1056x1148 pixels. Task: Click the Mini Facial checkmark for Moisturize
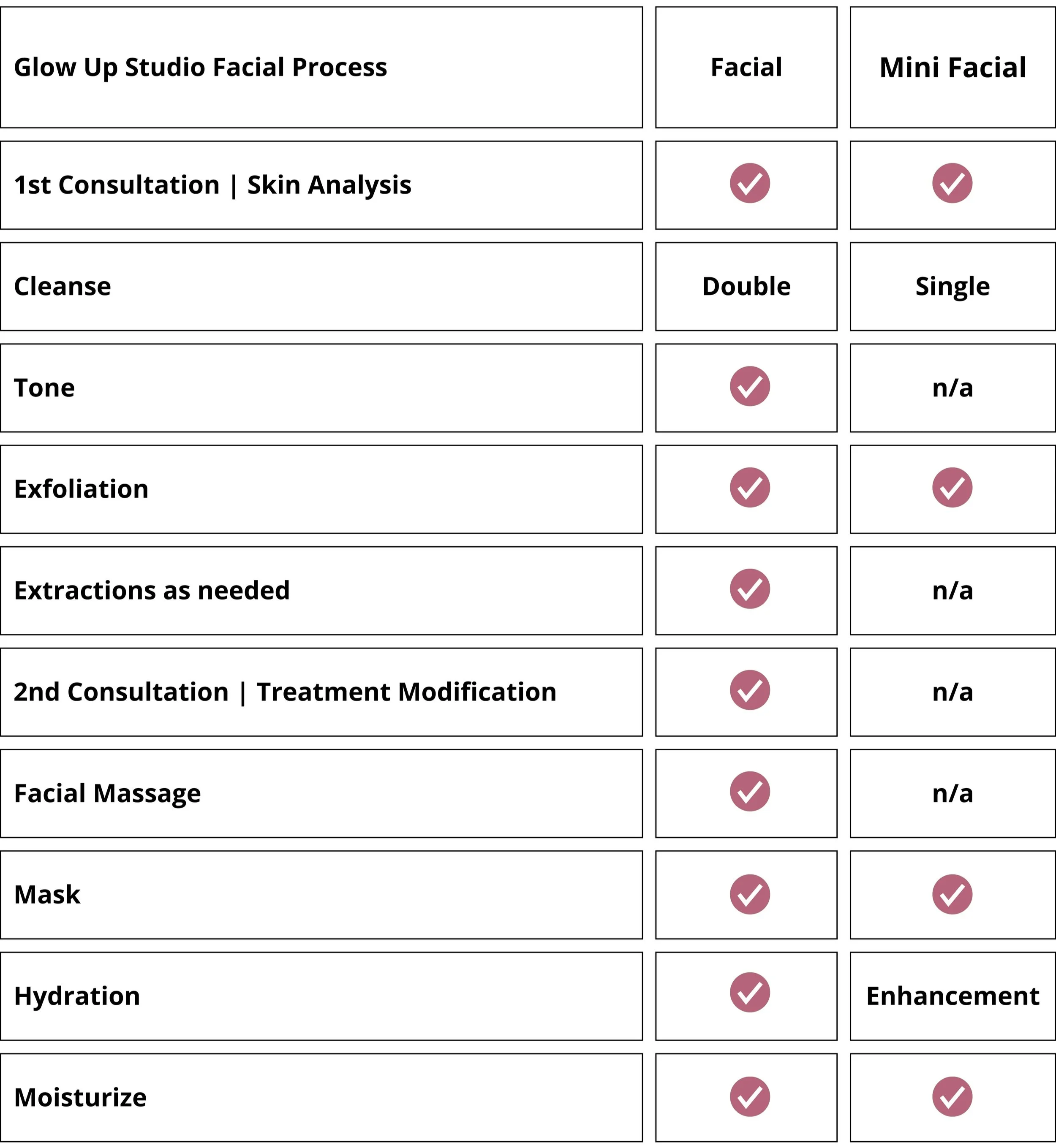pyautogui.click(x=952, y=1096)
